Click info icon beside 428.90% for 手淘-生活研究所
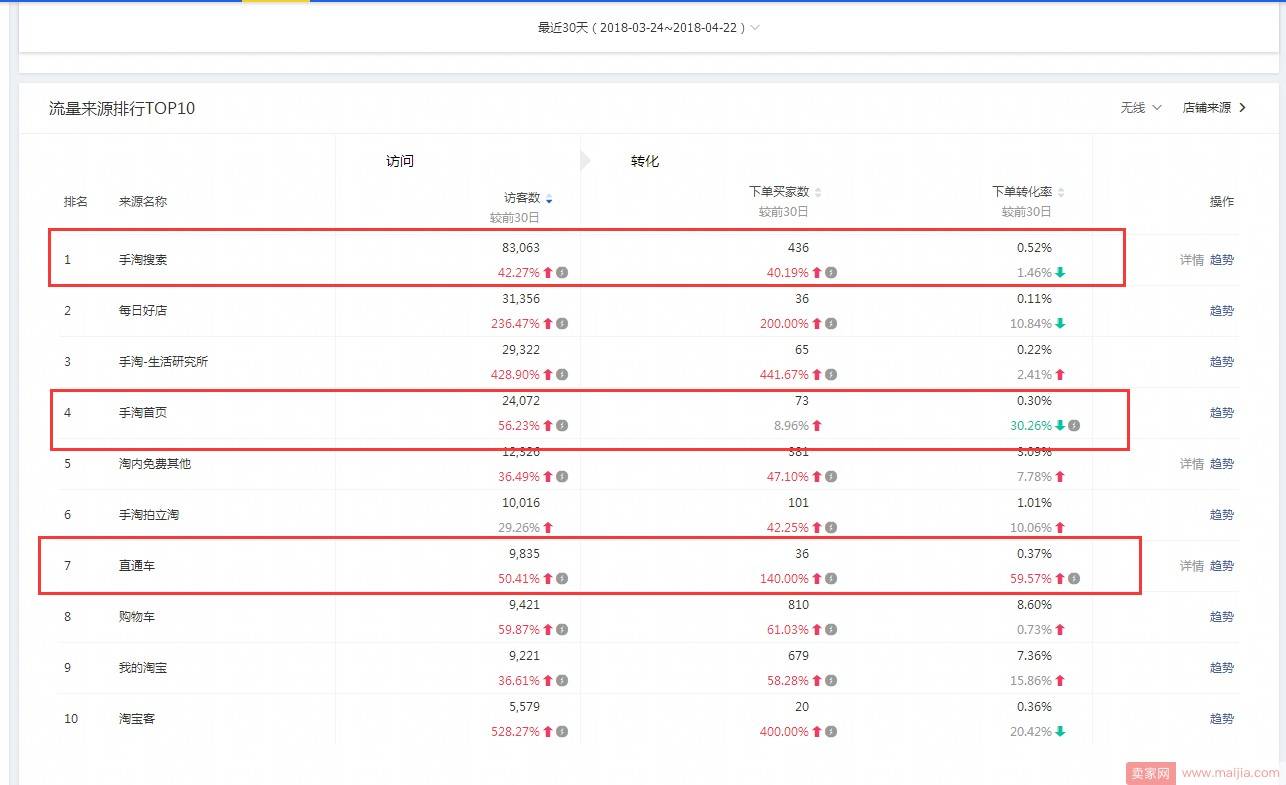Viewport: 1286px width, 785px height. (x=563, y=375)
